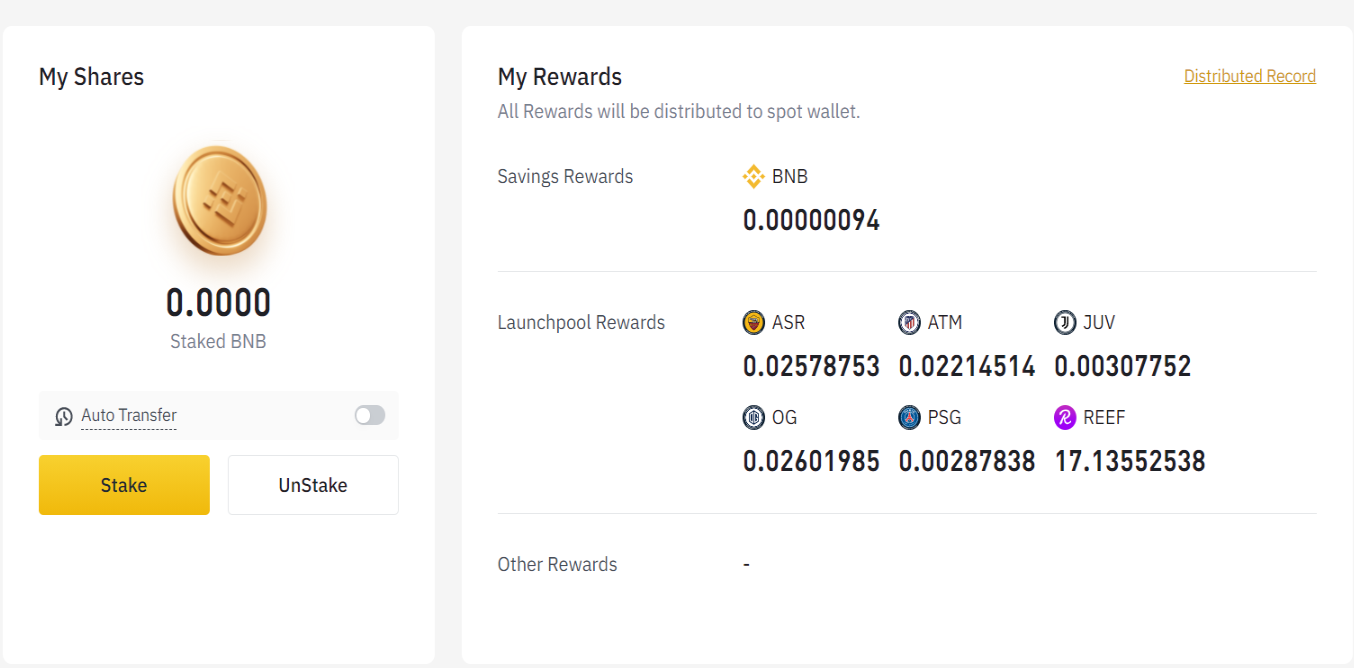Click the REEF token icon
The height and width of the screenshot is (668, 1354).
click(1065, 417)
